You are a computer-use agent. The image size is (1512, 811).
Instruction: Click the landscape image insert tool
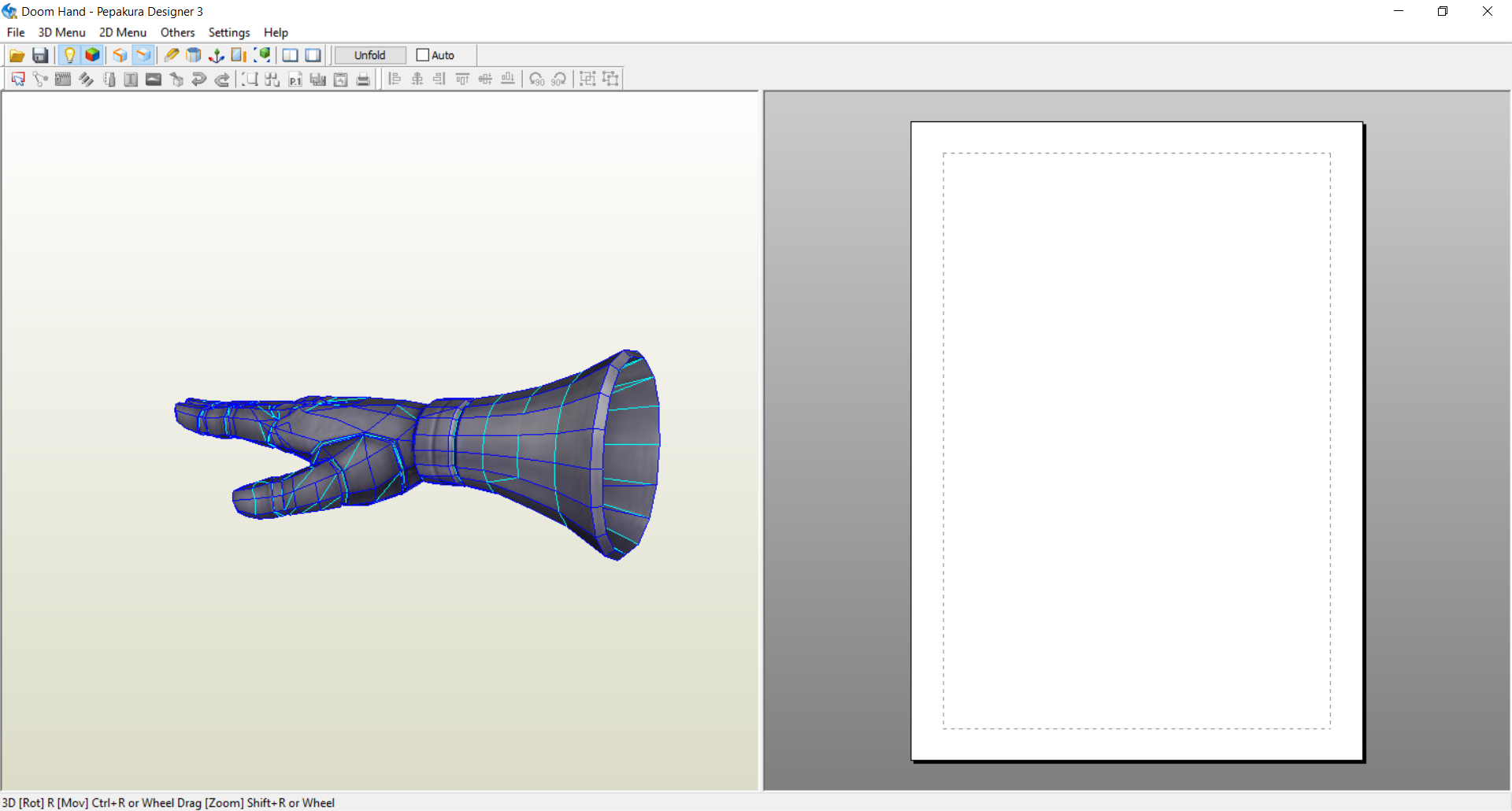pos(154,79)
